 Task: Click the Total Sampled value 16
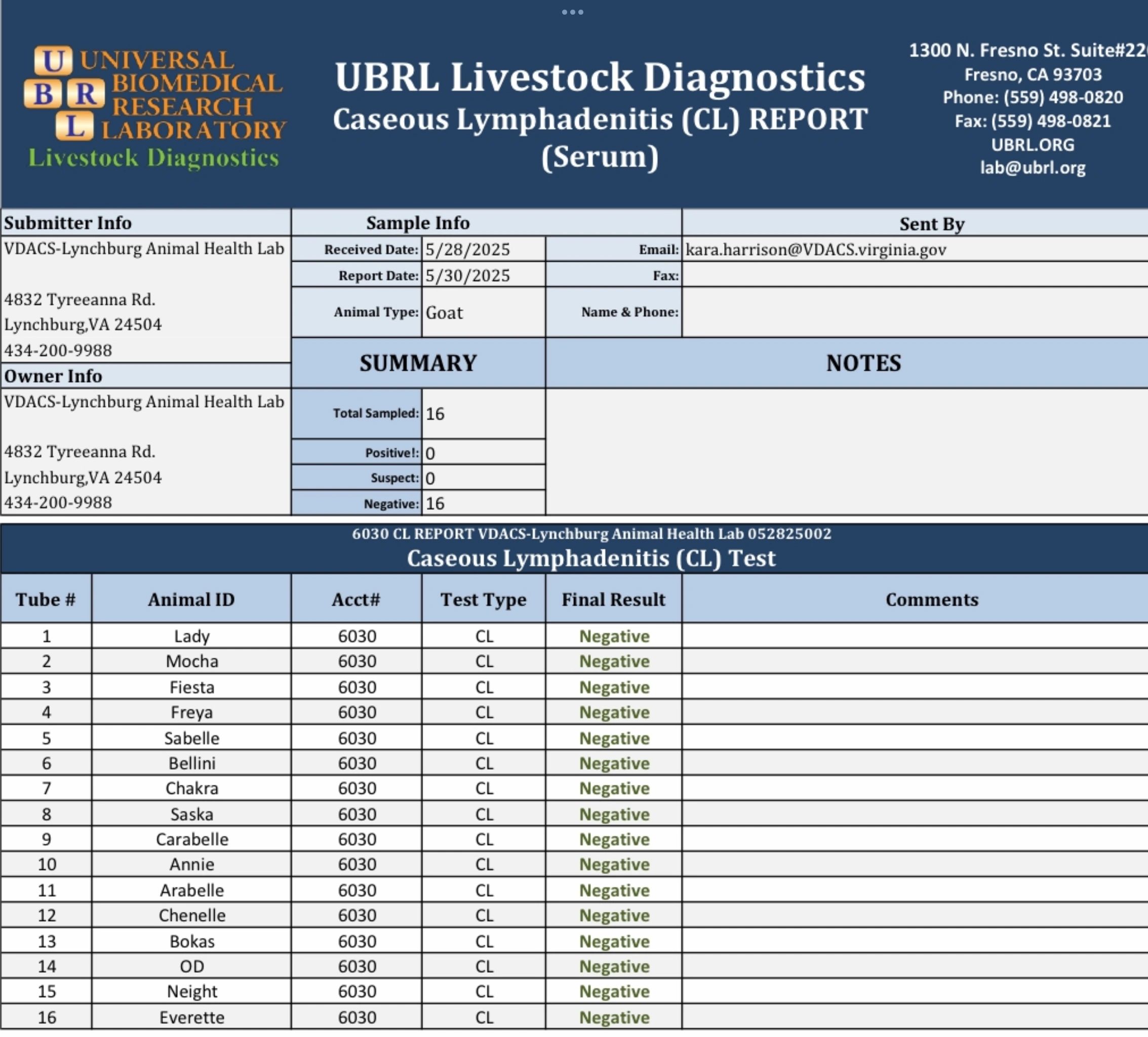pyautogui.click(x=435, y=414)
